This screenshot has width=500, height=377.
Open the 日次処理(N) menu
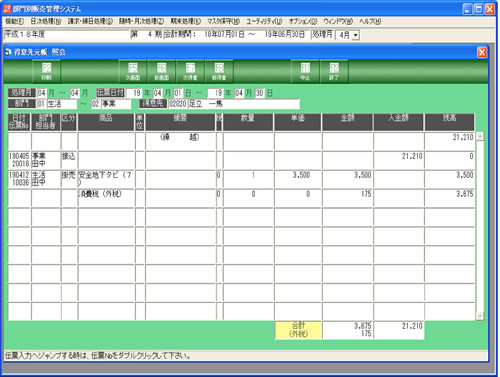(46, 21)
